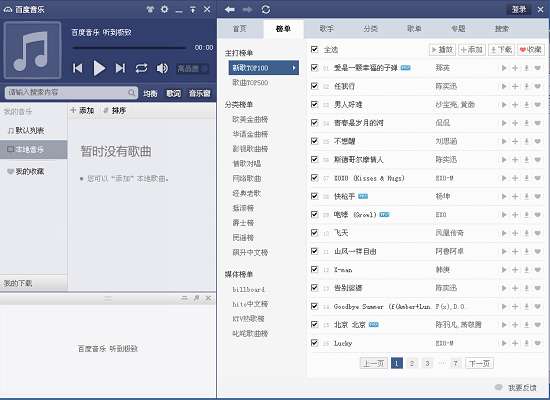Switch to the 歌手 artists tab
This screenshot has width=550, height=400.
tap(327, 29)
